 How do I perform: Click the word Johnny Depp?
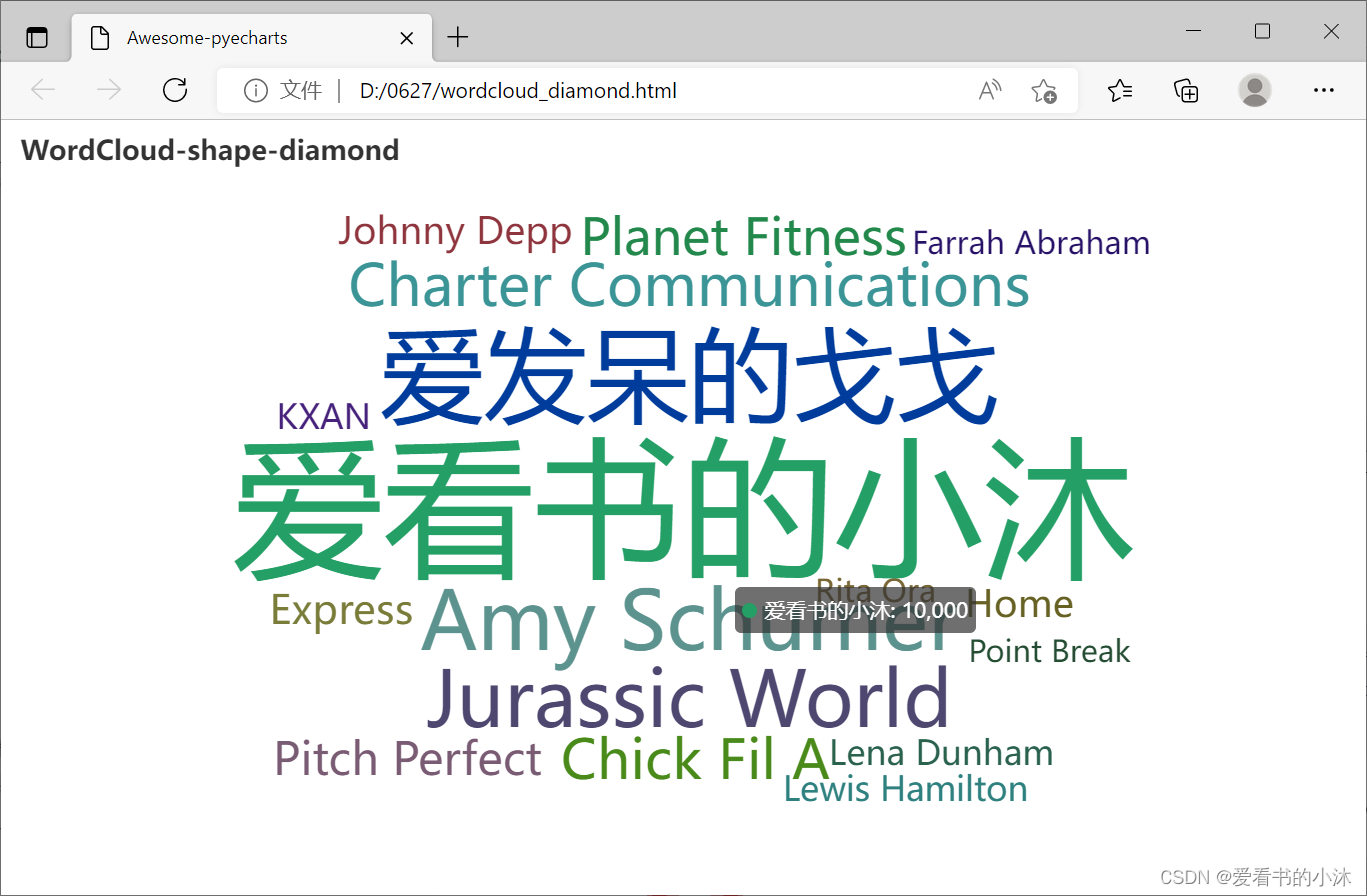tap(455, 232)
